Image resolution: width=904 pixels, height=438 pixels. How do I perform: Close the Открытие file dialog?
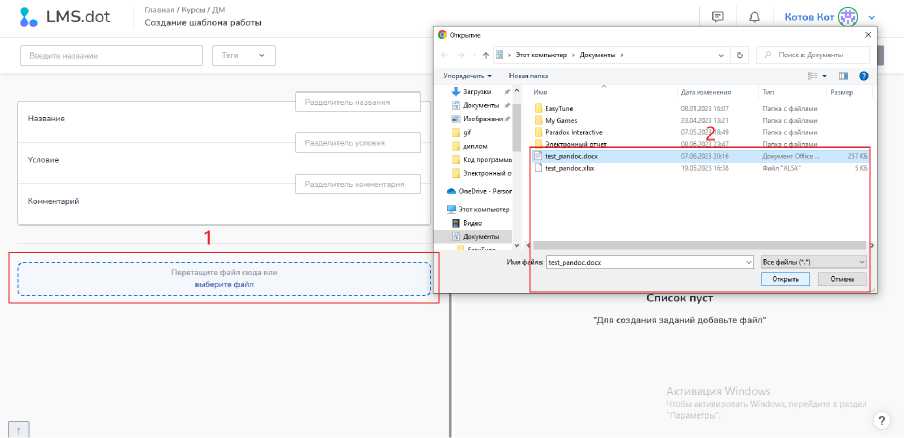tap(868, 35)
